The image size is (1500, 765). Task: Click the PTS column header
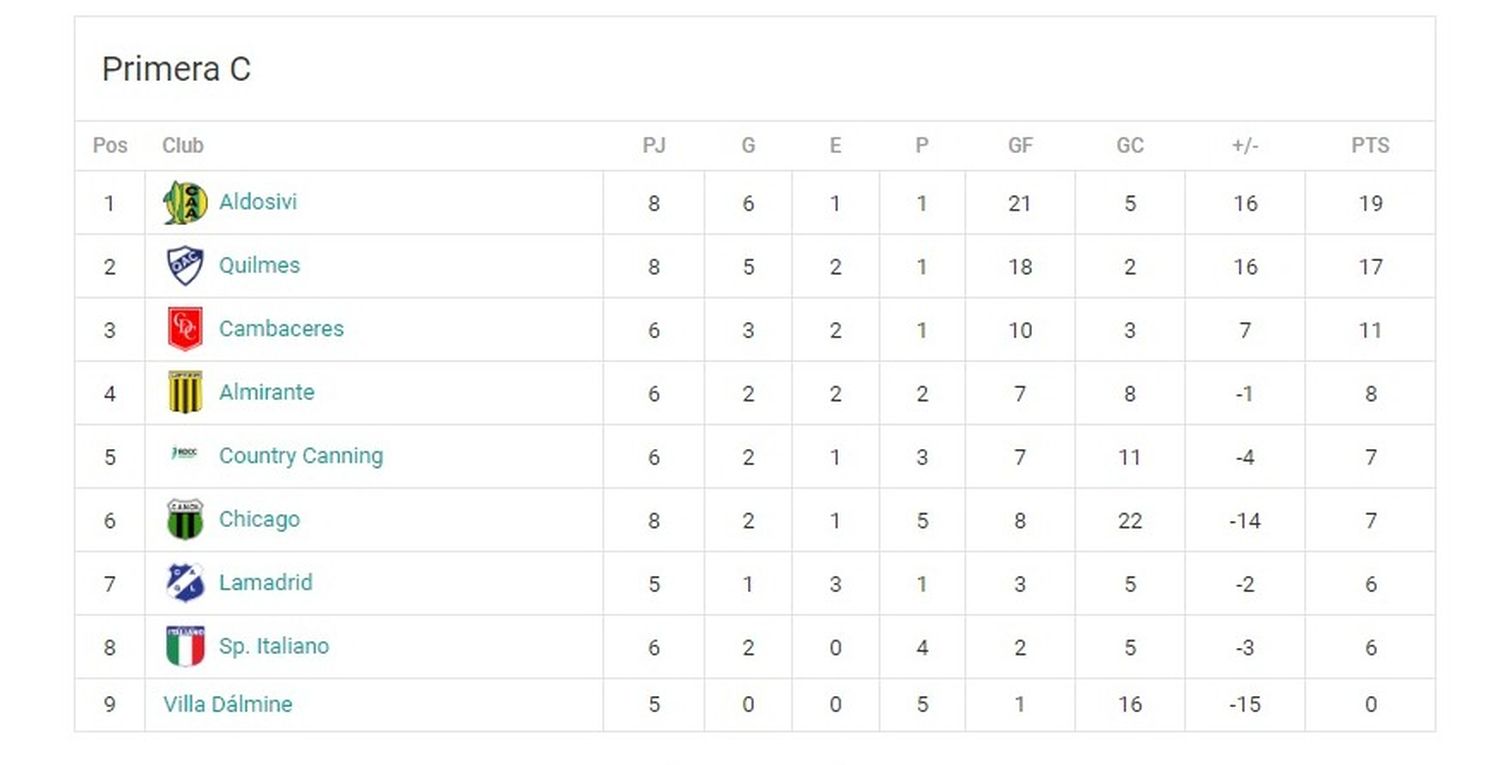click(1370, 146)
